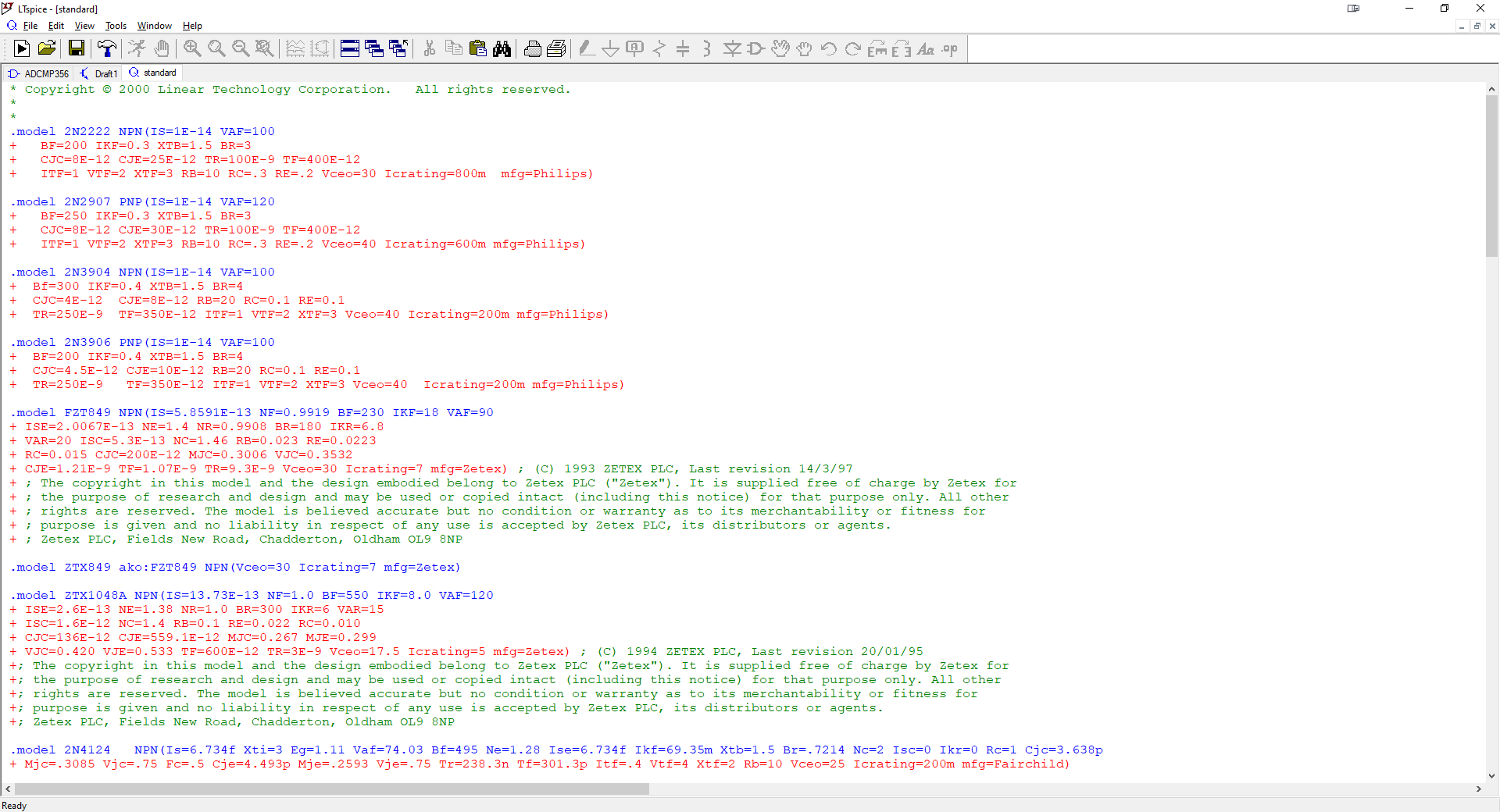1500x812 pixels.
Task: Click the New Schematic toolbar icon
Action: (x=22, y=48)
